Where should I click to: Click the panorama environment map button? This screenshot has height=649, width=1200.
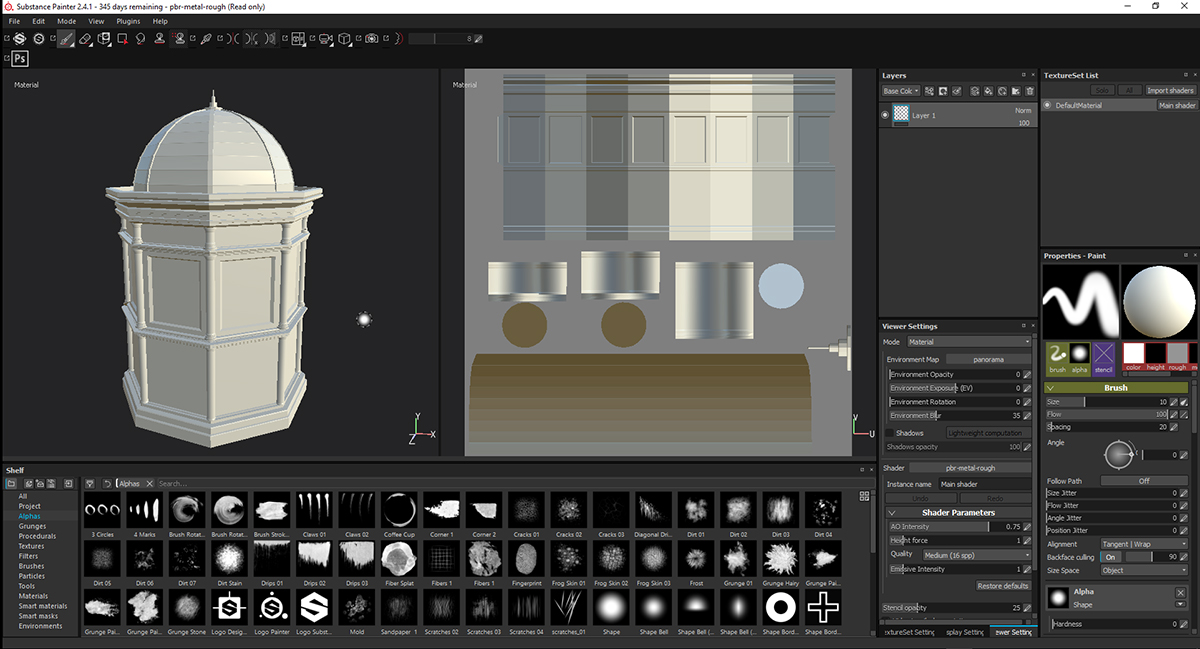coord(988,359)
